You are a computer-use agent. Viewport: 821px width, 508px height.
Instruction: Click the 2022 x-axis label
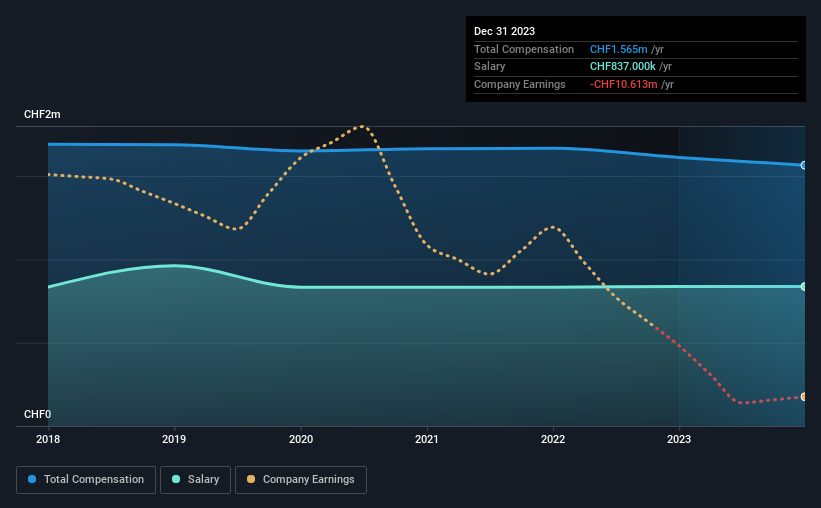click(x=553, y=439)
